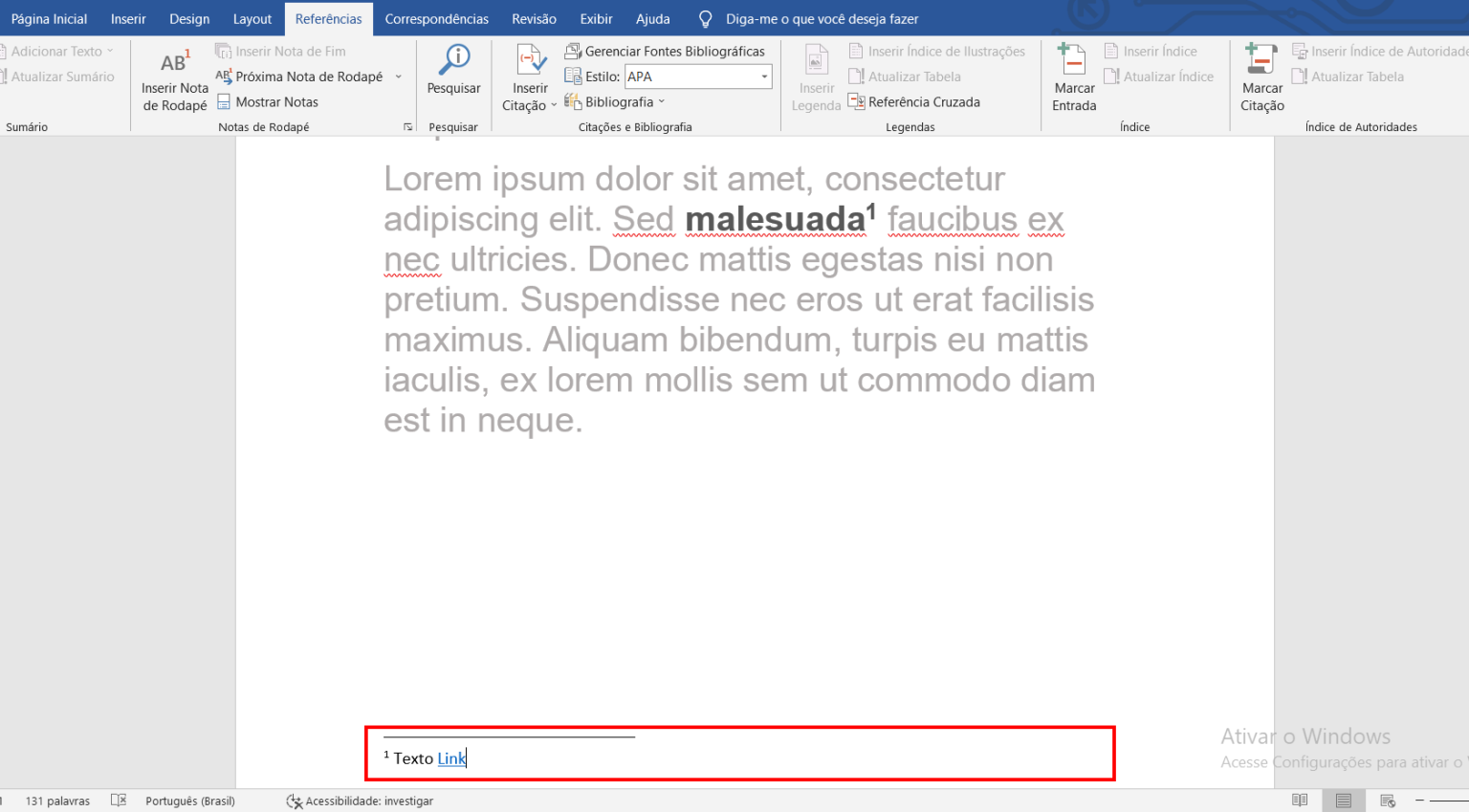Open the Inserir tab
The image size is (1469, 812).
click(x=128, y=19)
